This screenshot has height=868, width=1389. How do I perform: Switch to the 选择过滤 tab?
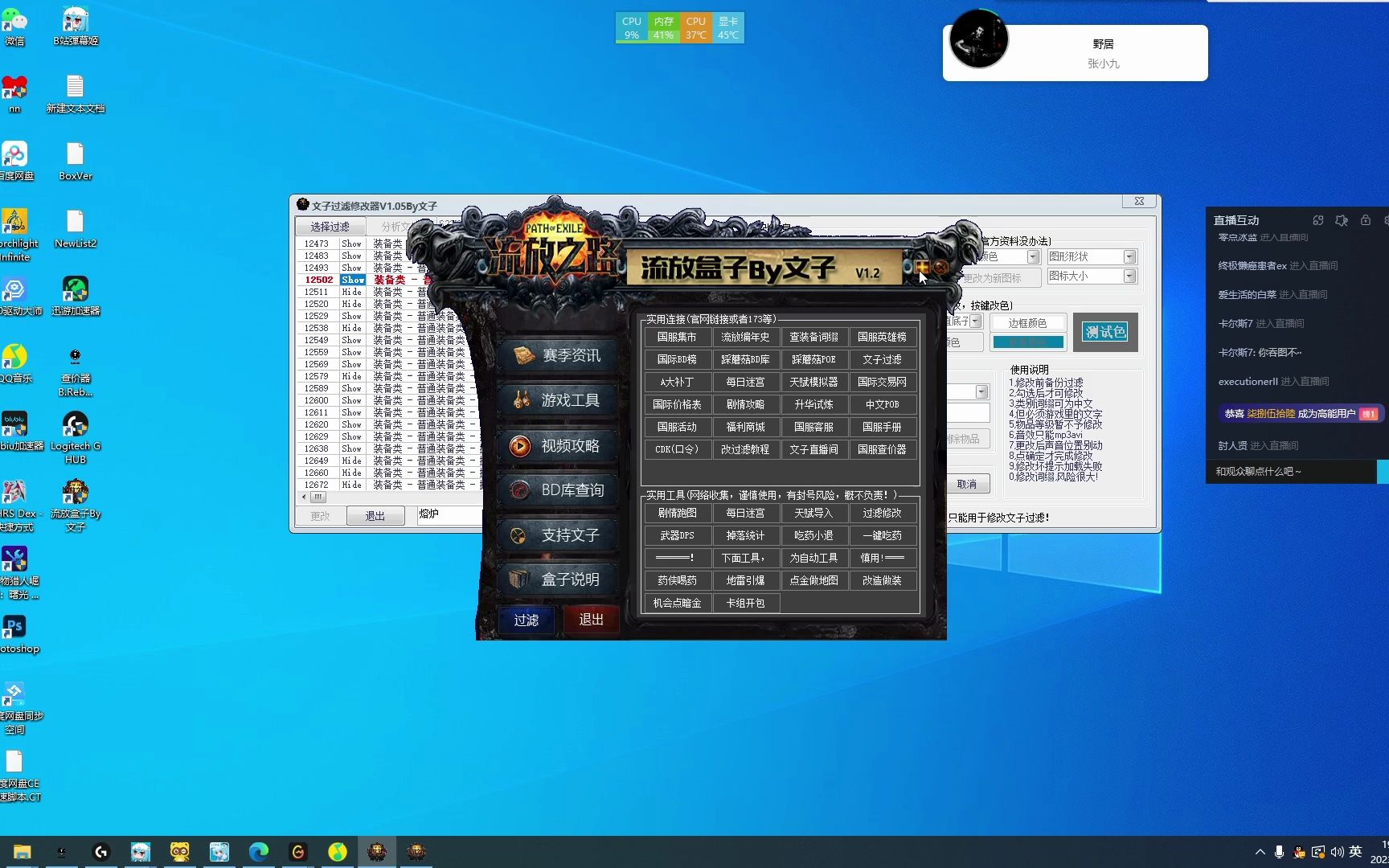point(330,227)
